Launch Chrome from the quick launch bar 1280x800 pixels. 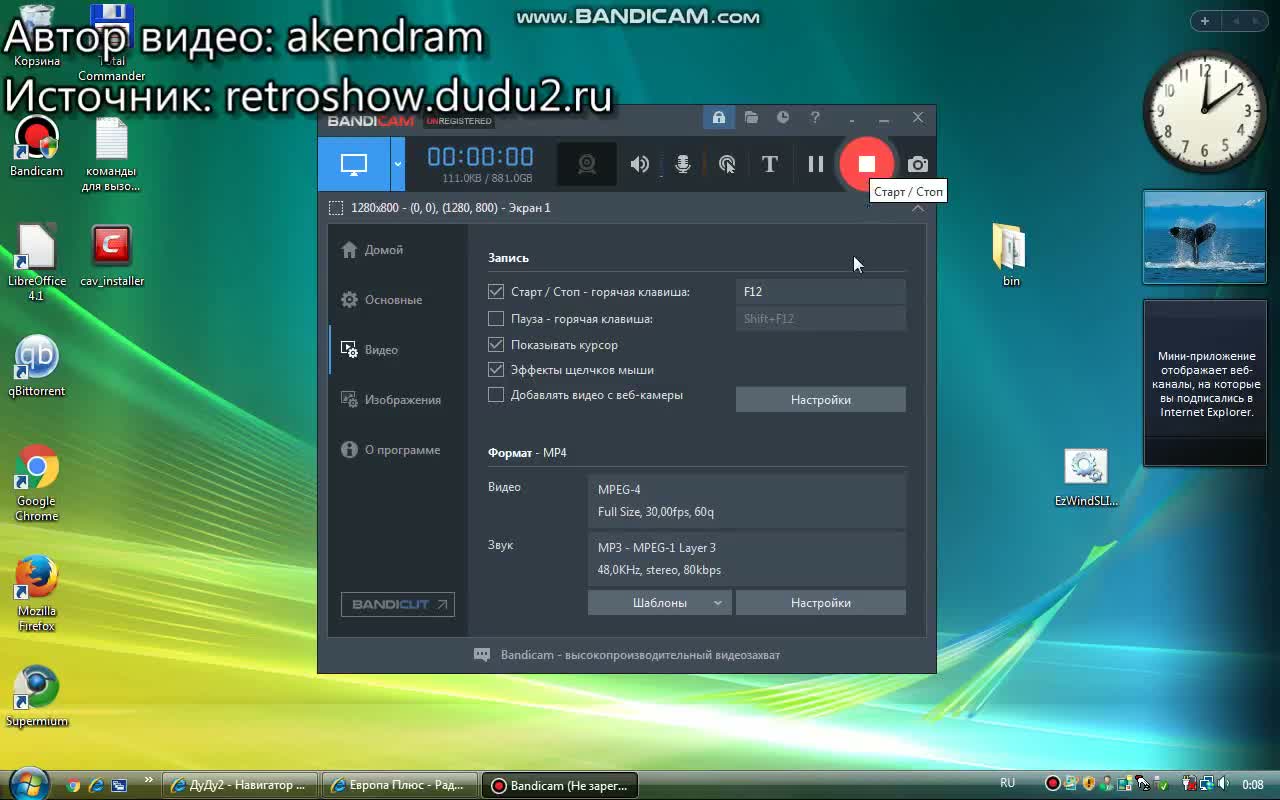pyautogui.click(x=73, y=785)
